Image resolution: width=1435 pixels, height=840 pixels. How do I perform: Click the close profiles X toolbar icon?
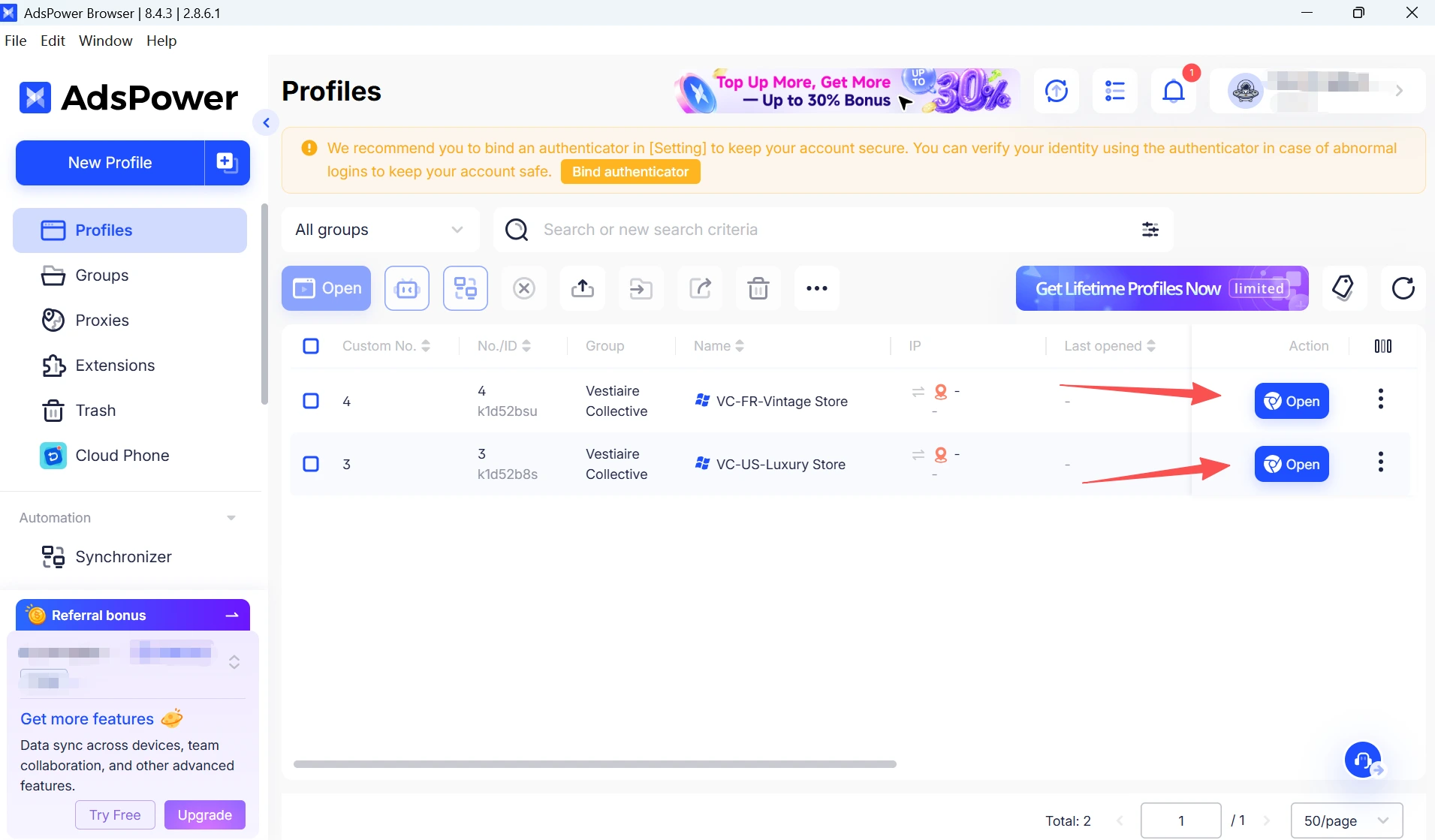pyautogui.click(x=524, y=288)
